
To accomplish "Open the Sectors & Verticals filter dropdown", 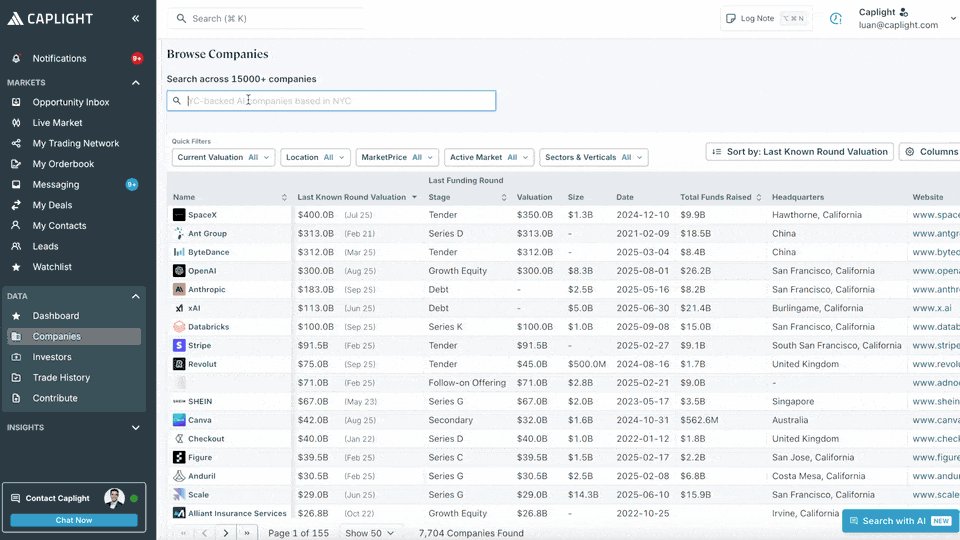I will (x=594, y=157).
